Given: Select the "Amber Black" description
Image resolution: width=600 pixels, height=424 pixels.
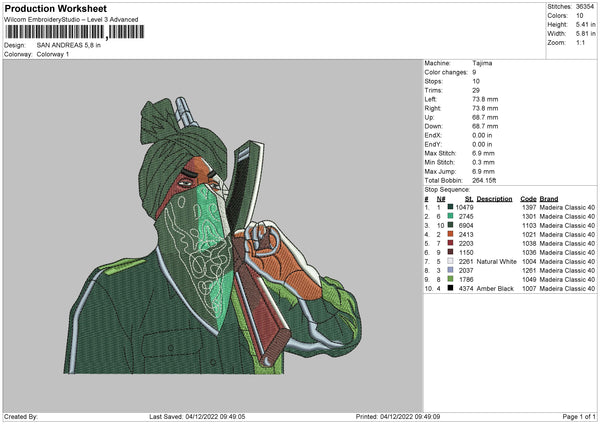Looking at the screenshot, I should click(x=495, y=289).
